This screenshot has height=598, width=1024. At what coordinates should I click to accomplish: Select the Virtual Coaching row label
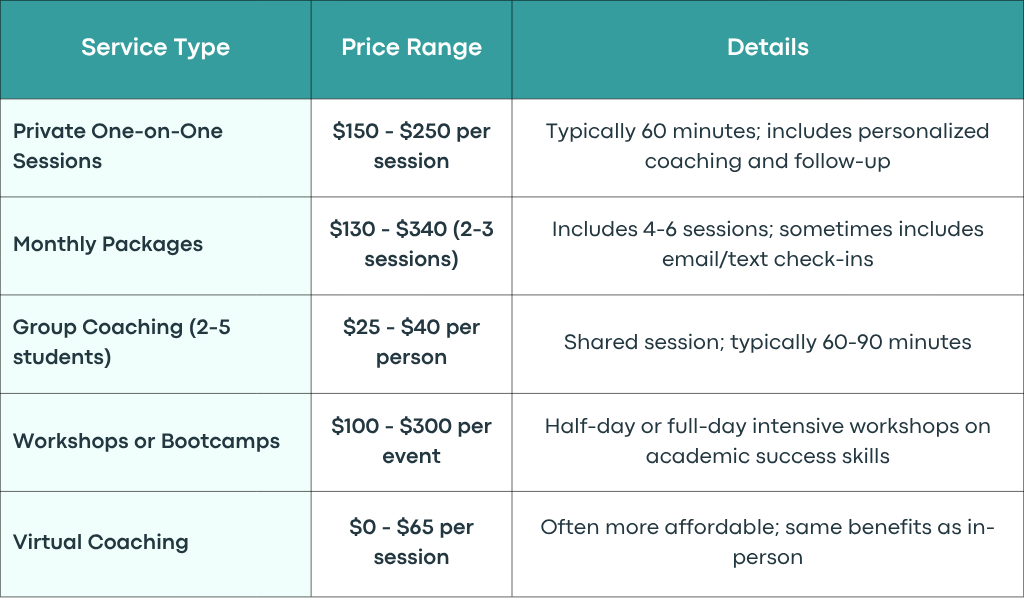click(101, 542)
